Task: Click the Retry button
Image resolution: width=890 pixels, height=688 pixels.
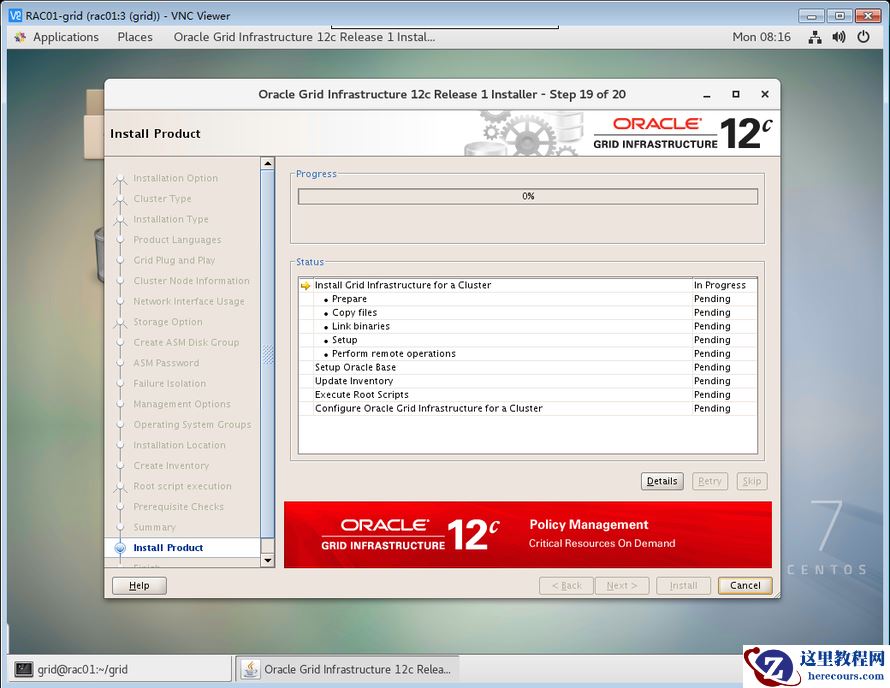Action: [x=710, y=481]
